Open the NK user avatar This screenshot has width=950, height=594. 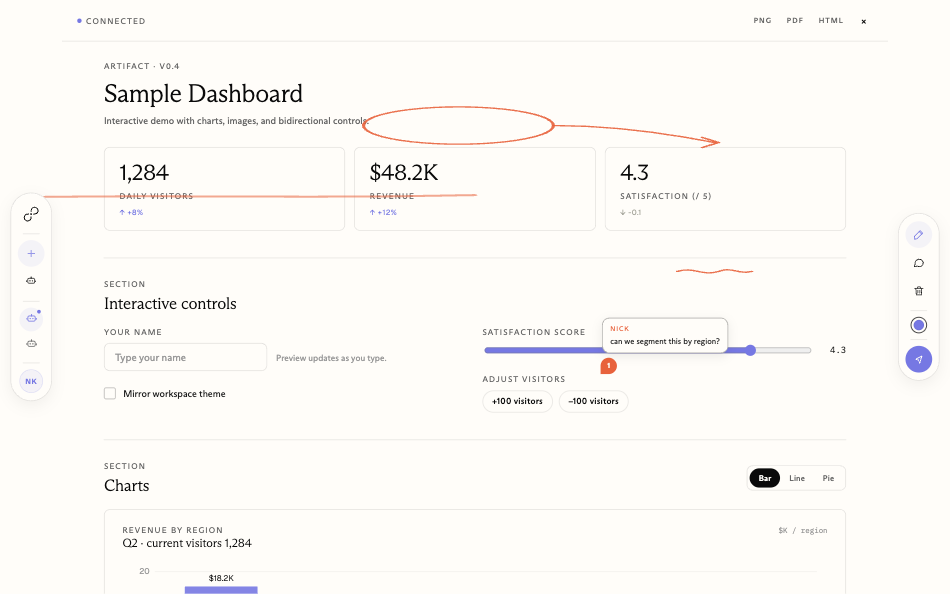[31, 381]
